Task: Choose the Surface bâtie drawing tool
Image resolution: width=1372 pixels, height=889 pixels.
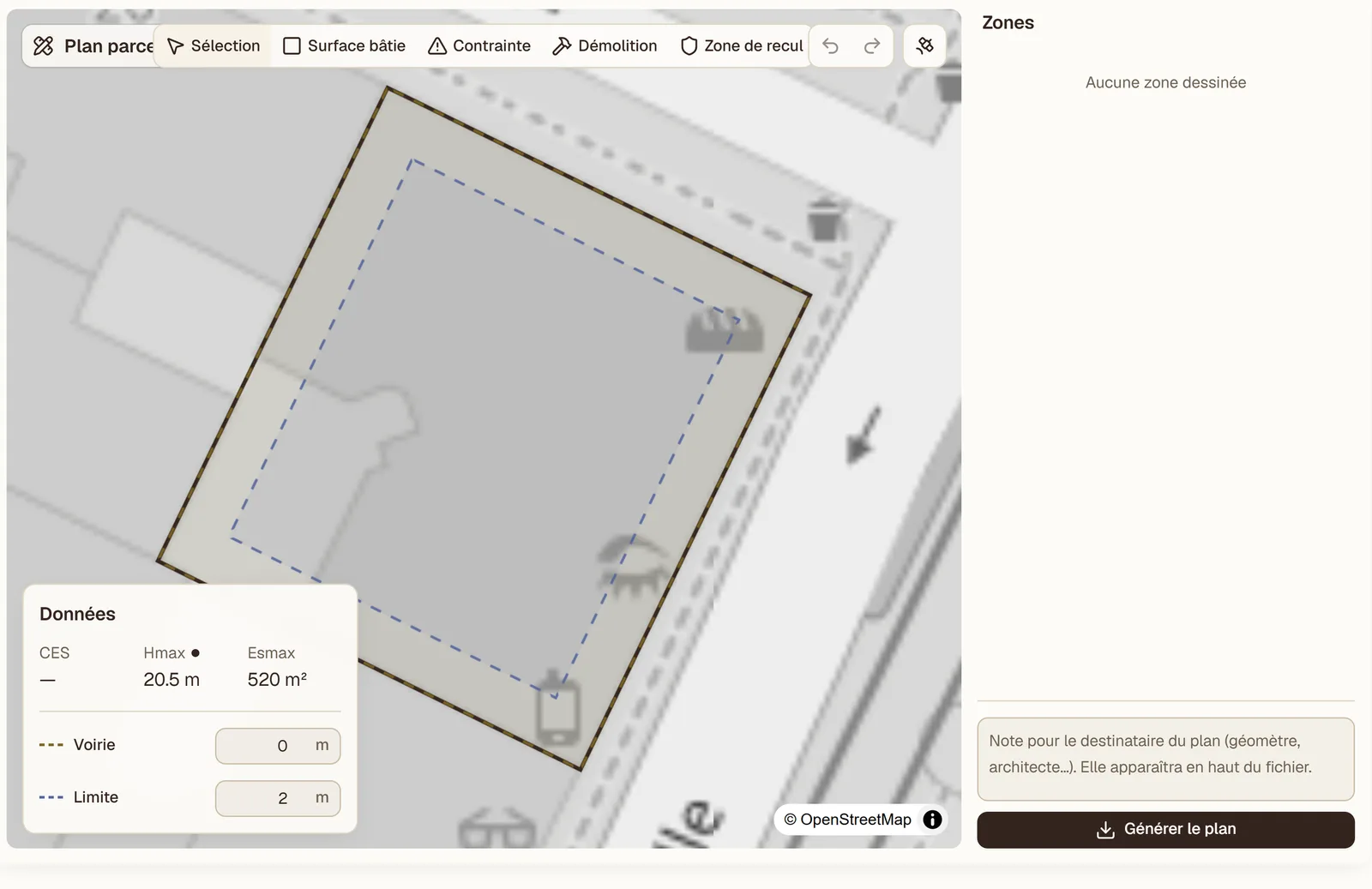Action: (x=345, y=46)
